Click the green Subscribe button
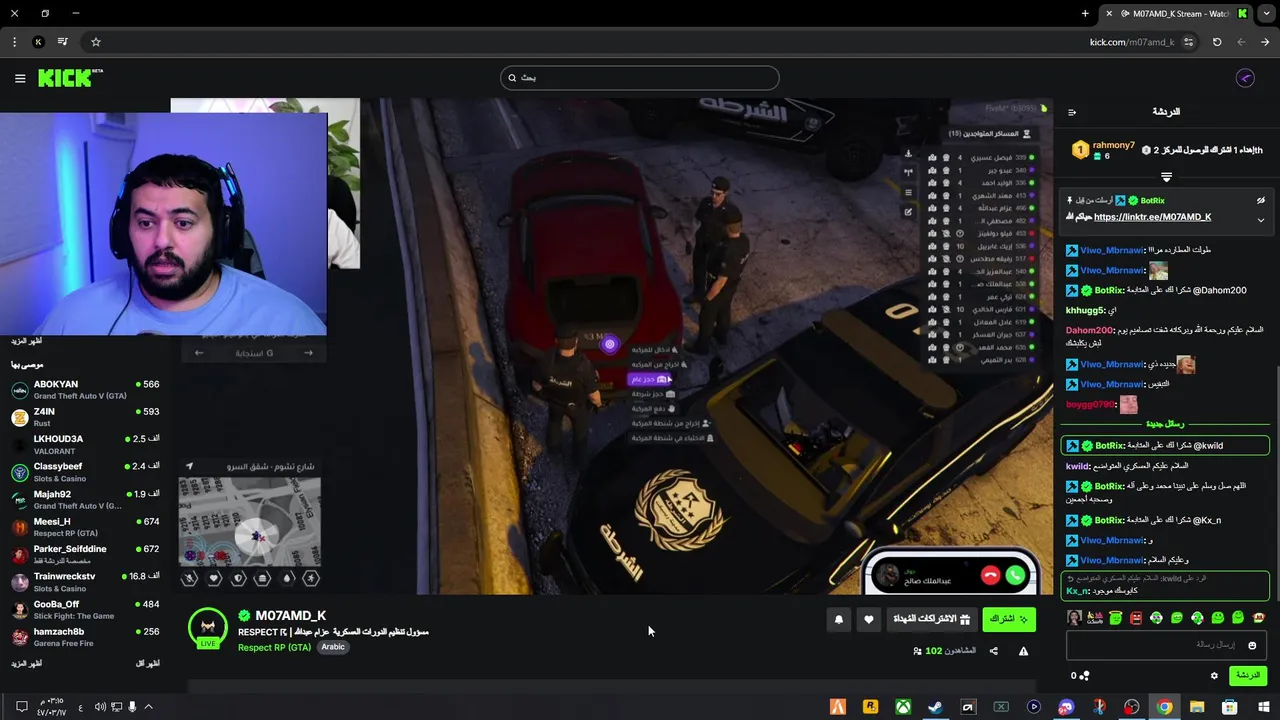This screenshot has height=720, width=1280. tap(1008, 620)
